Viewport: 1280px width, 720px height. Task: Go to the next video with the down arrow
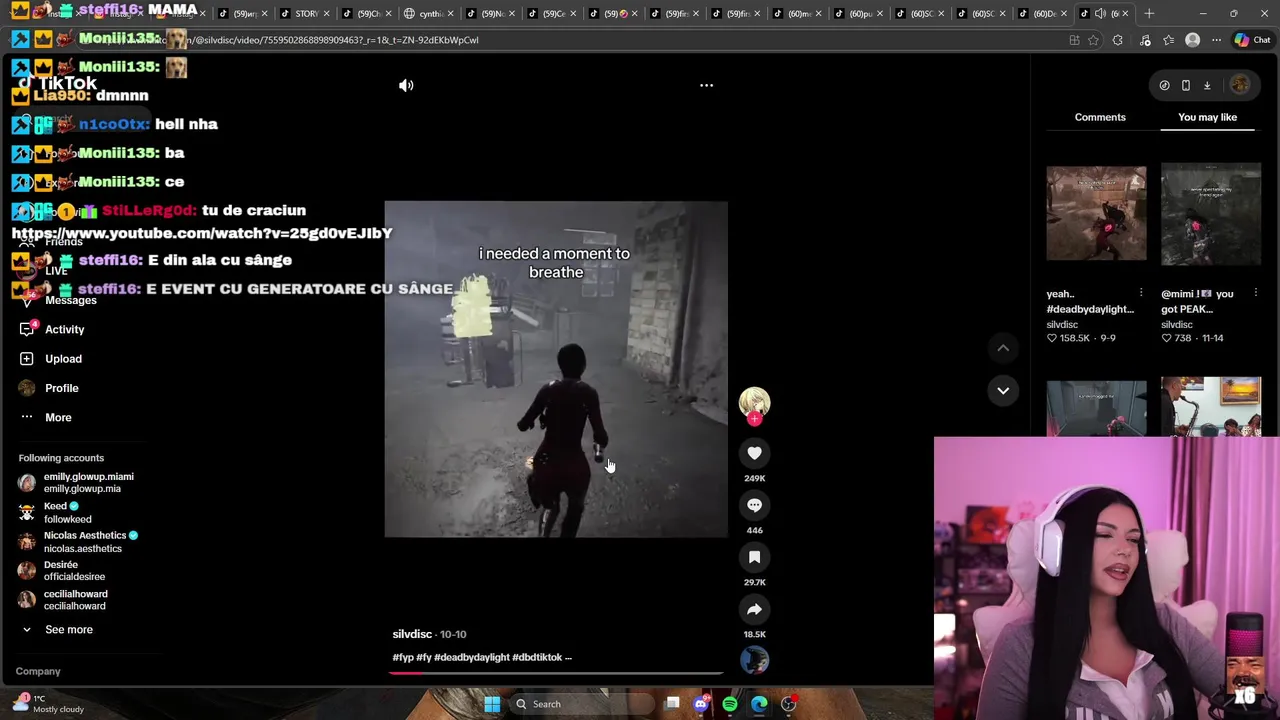(1002, 390)
